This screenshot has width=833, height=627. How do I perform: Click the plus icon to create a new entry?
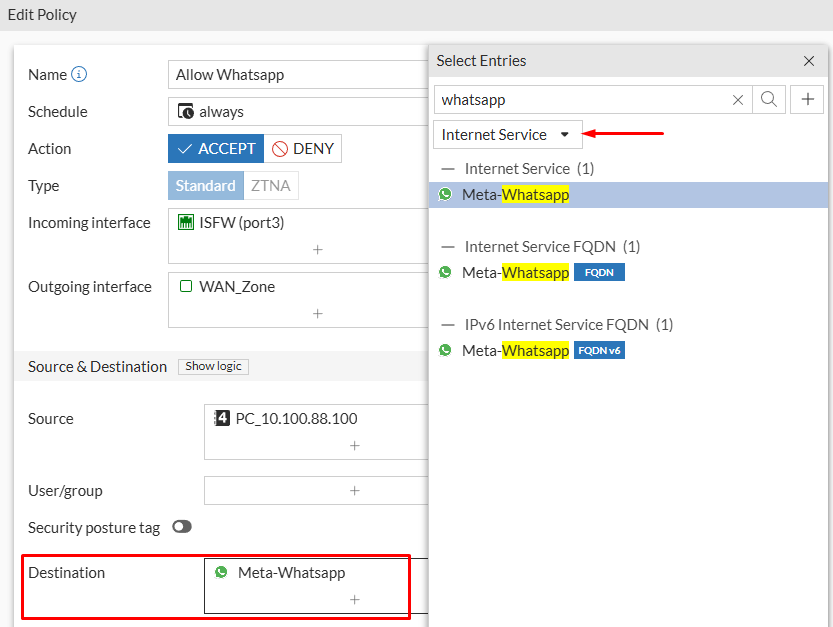click(x=807, y=99)
